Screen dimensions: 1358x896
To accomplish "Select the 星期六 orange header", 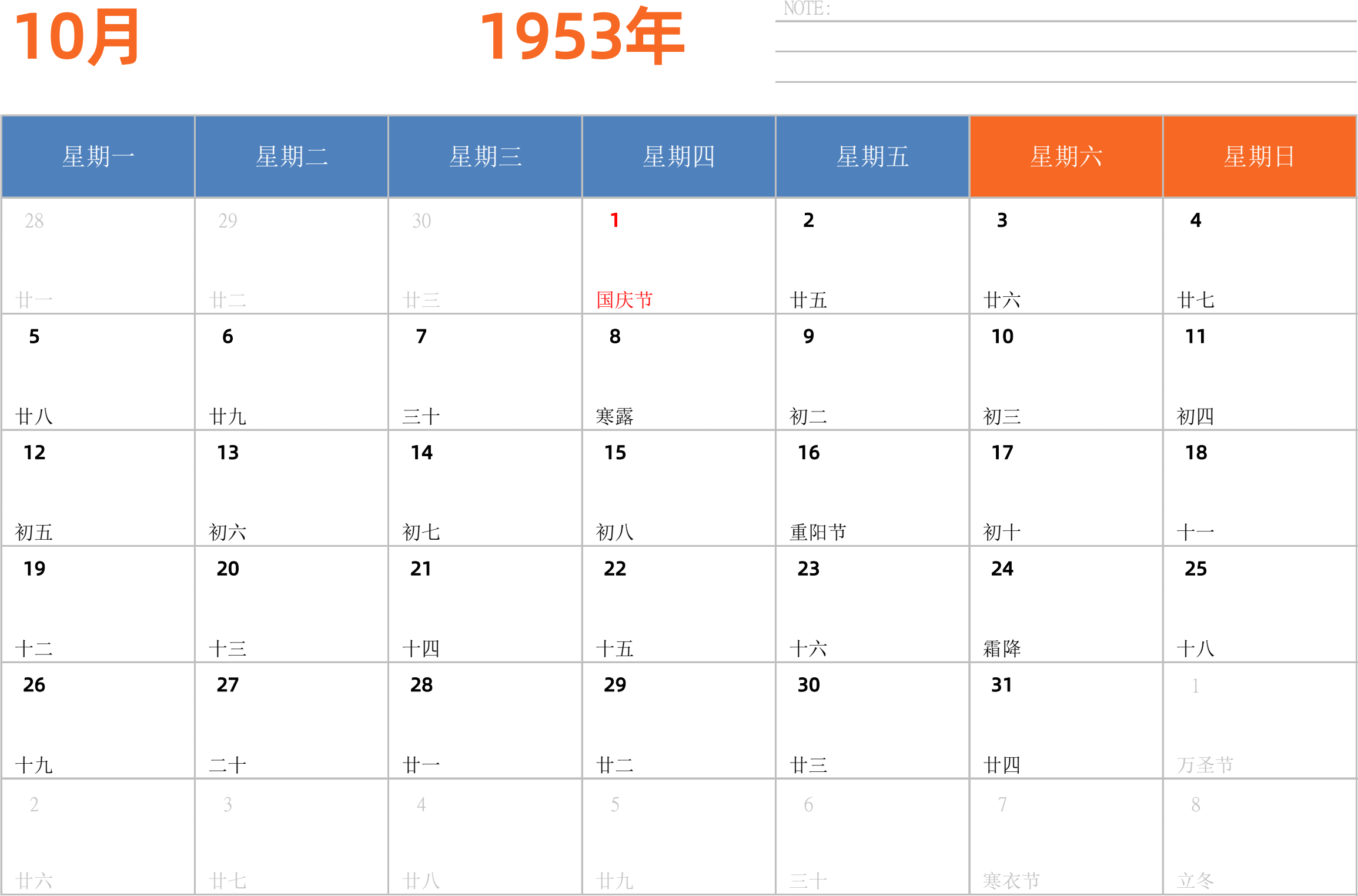I will pos(1066,157).
